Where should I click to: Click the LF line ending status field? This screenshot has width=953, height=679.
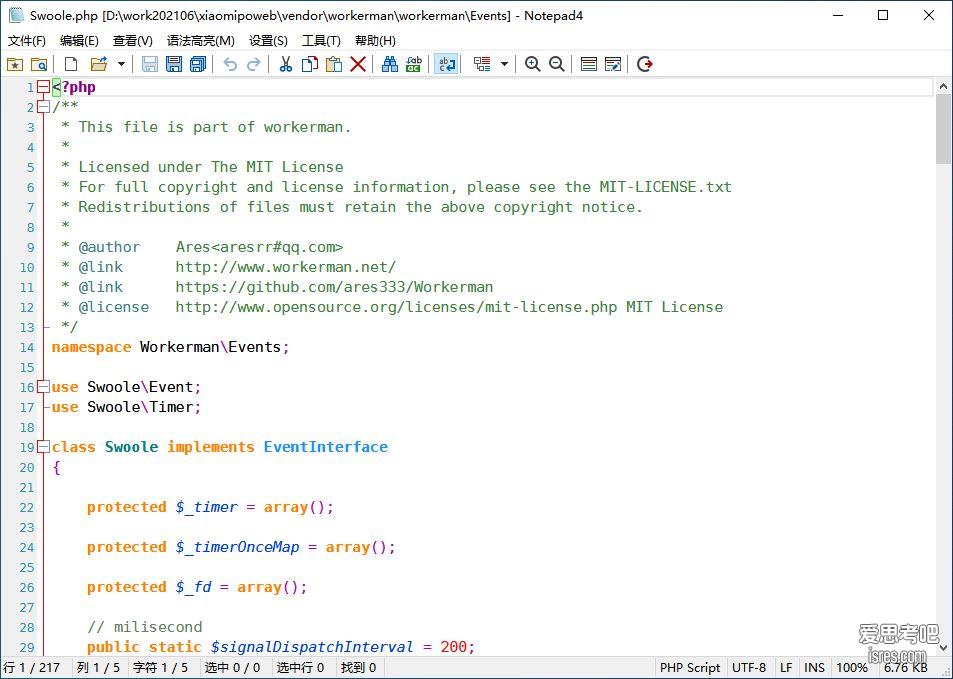pos(786,667)
